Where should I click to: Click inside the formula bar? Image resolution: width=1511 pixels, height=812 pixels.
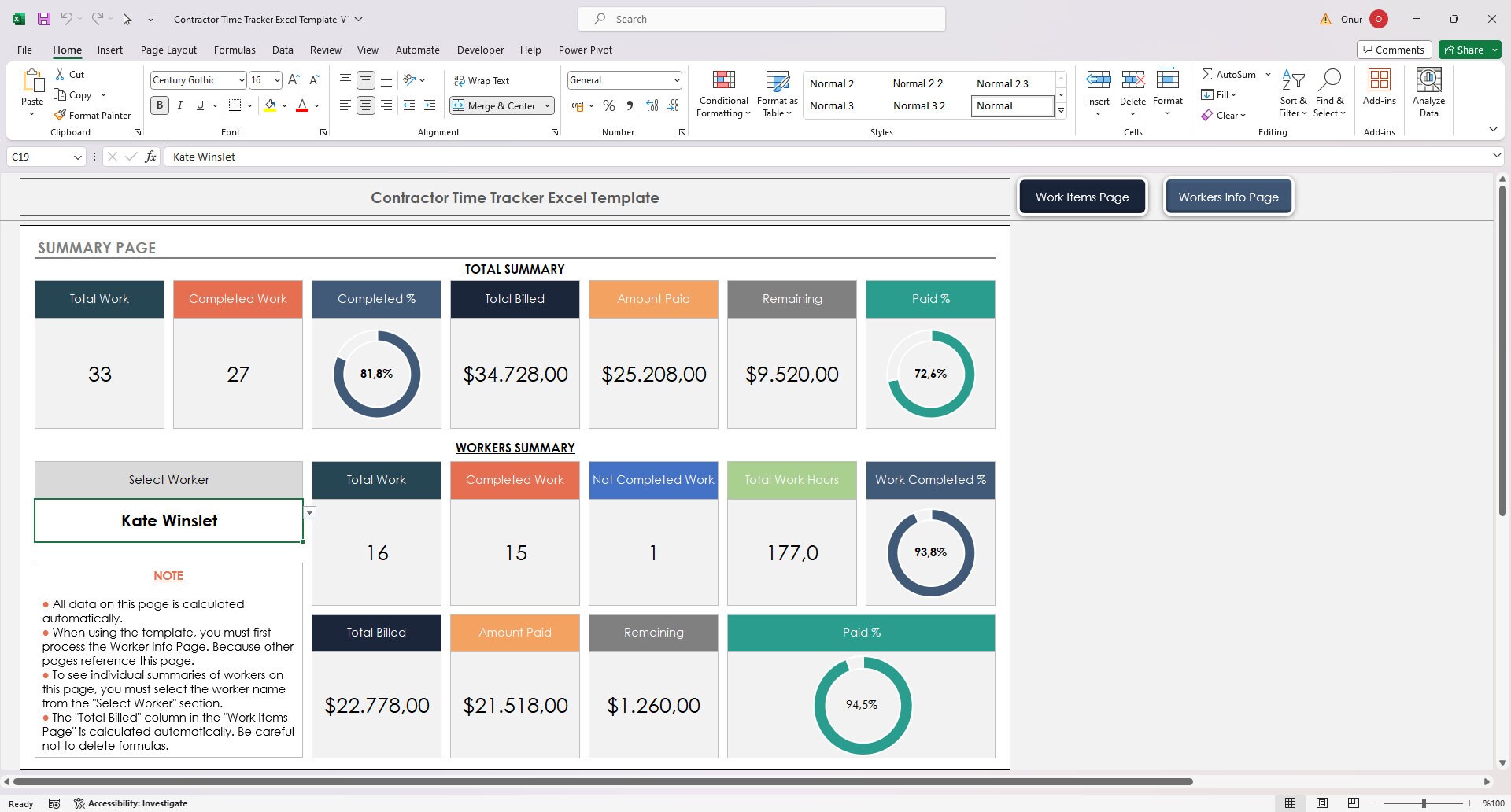(472, 157)
